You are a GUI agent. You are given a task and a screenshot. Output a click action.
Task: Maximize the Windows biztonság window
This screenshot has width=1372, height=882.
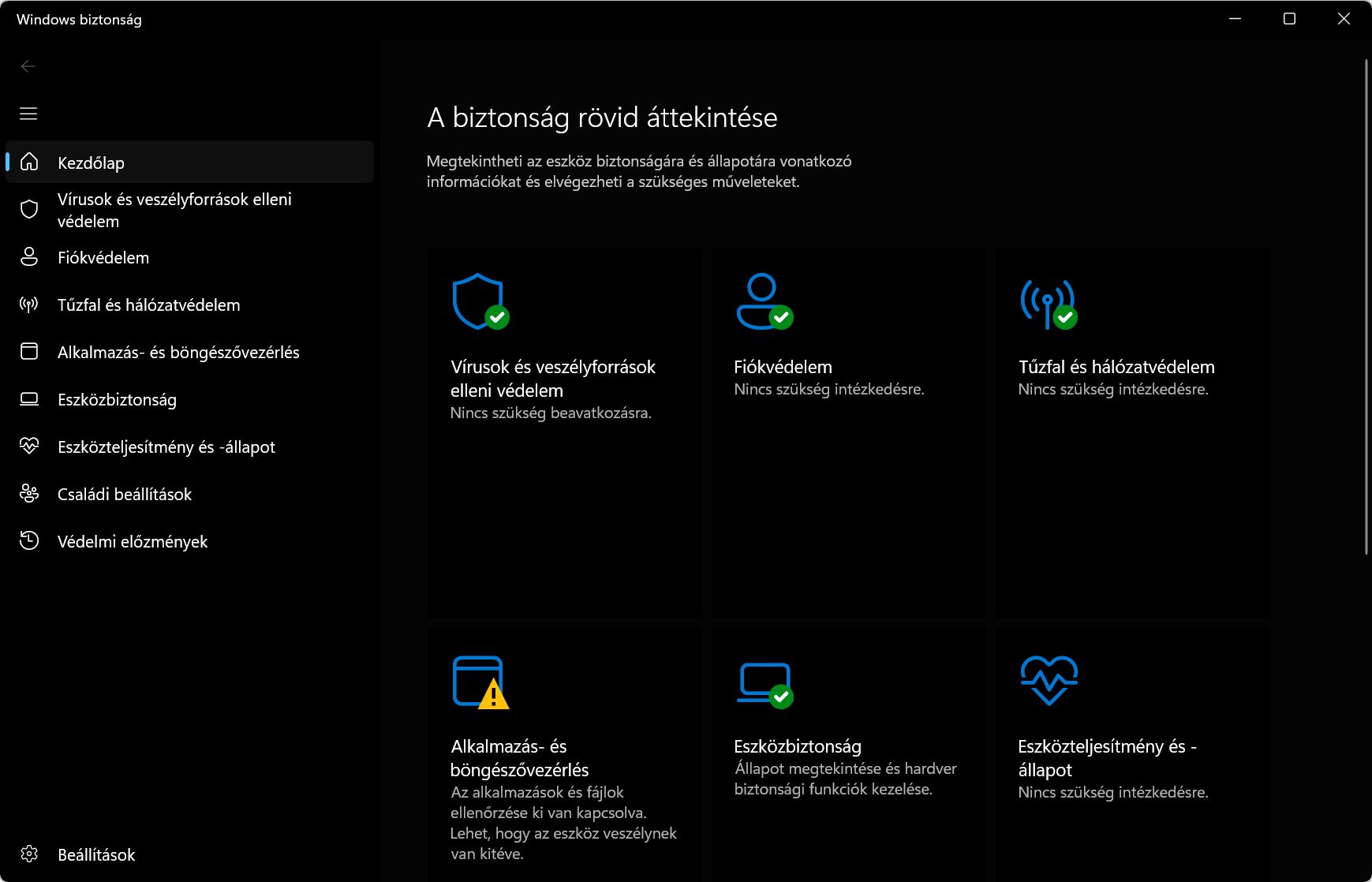(x=1289, y=19)
